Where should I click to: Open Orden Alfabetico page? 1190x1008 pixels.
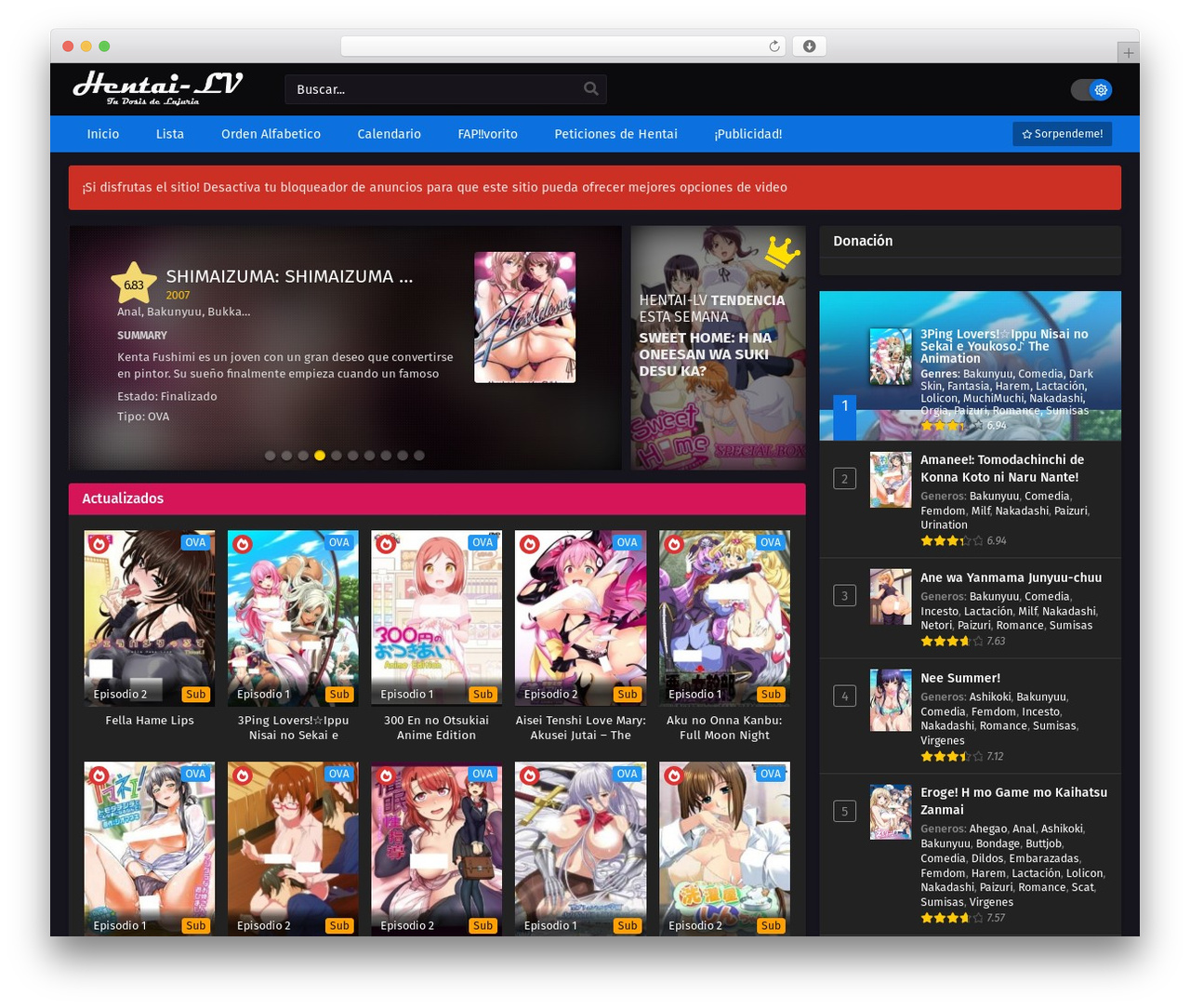point(271,134)
